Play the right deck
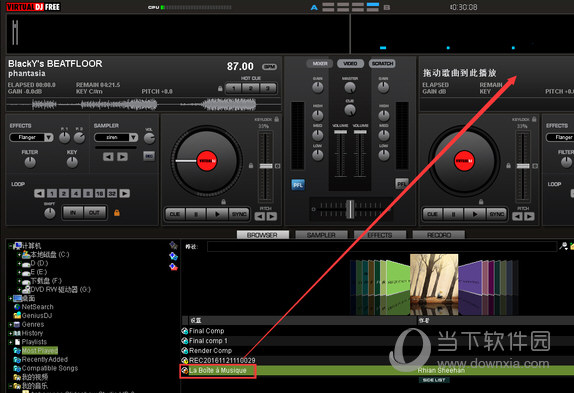 pos(475,214)
